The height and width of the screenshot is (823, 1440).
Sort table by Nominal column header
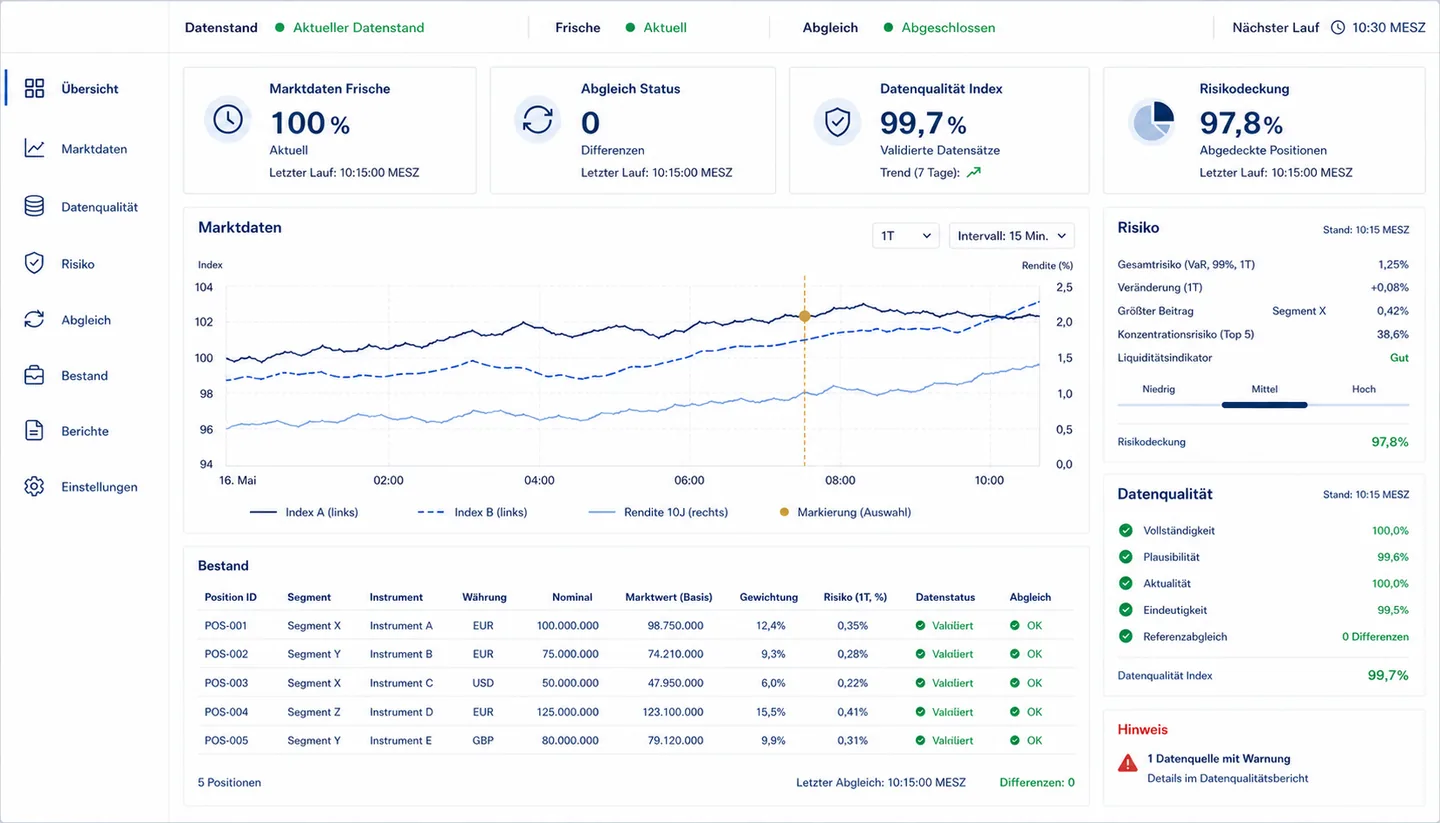(x=572, y=597)
